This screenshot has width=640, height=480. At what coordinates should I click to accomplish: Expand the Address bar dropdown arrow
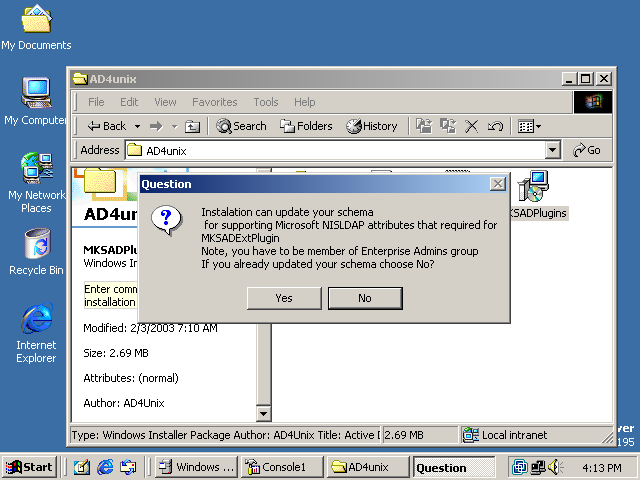click(x=552, y=151)
